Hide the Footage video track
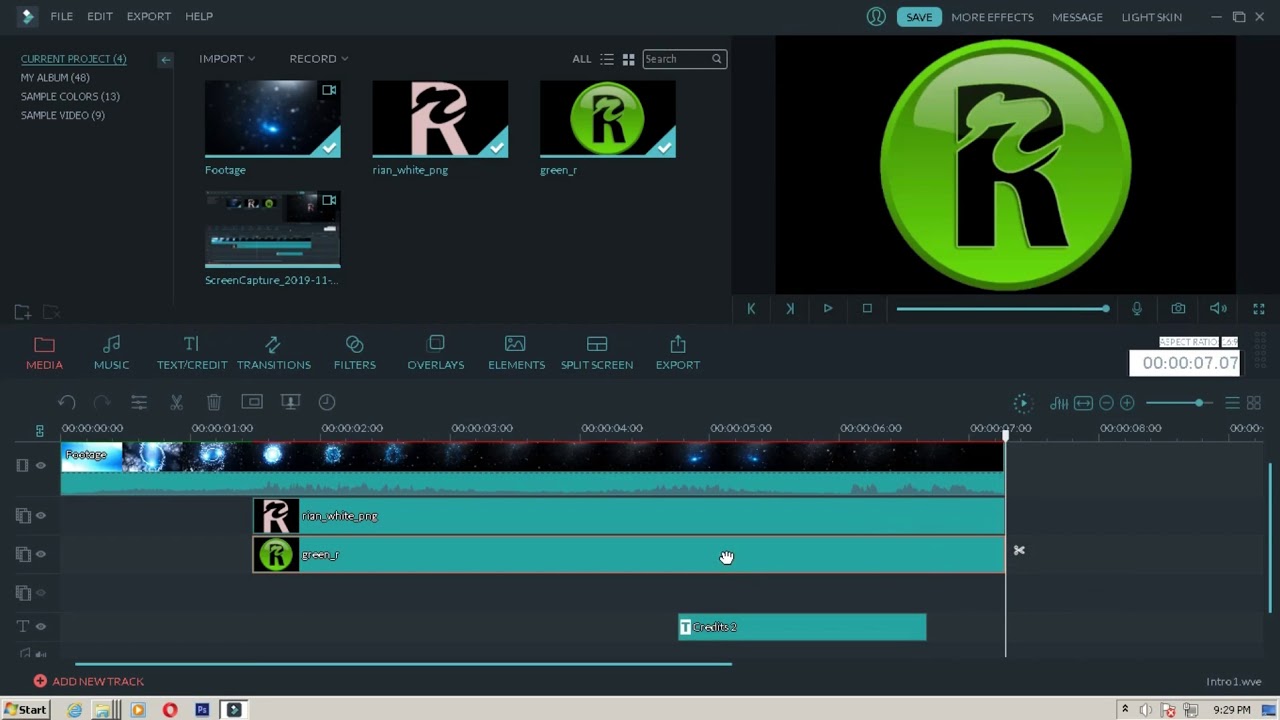The width and height of the screenshot is (1280, 720). coord(41,465)
